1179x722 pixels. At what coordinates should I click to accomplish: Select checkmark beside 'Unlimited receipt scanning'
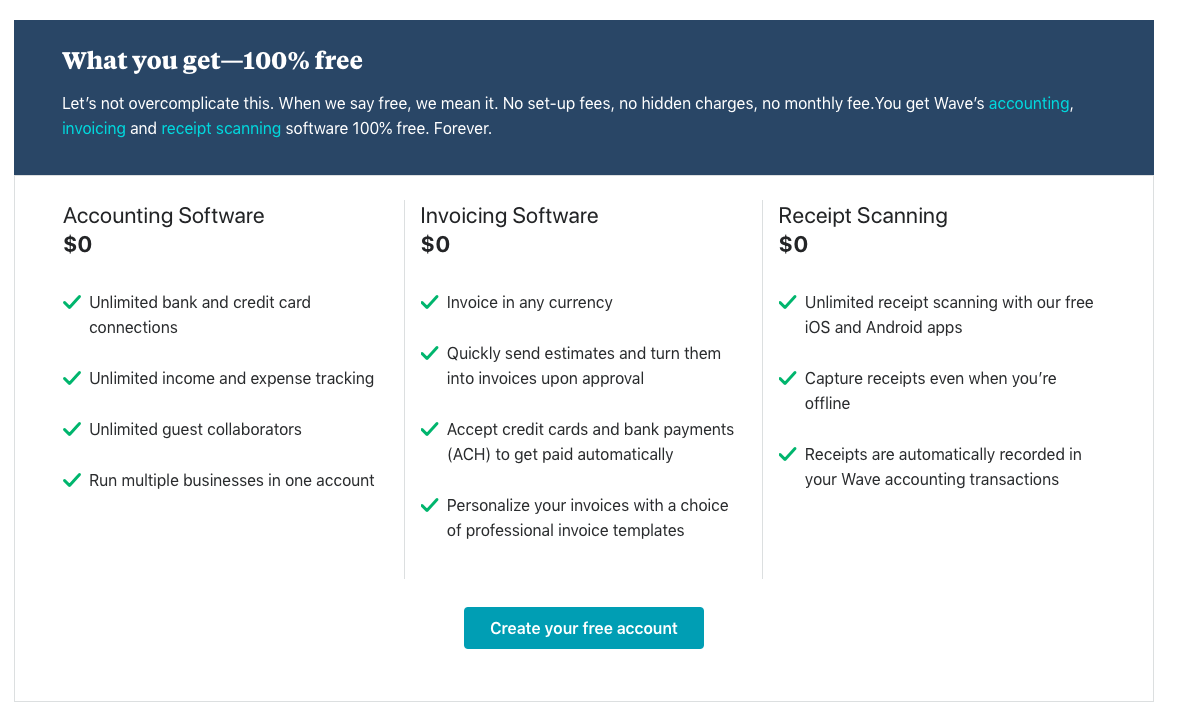[x=787, y=302]
